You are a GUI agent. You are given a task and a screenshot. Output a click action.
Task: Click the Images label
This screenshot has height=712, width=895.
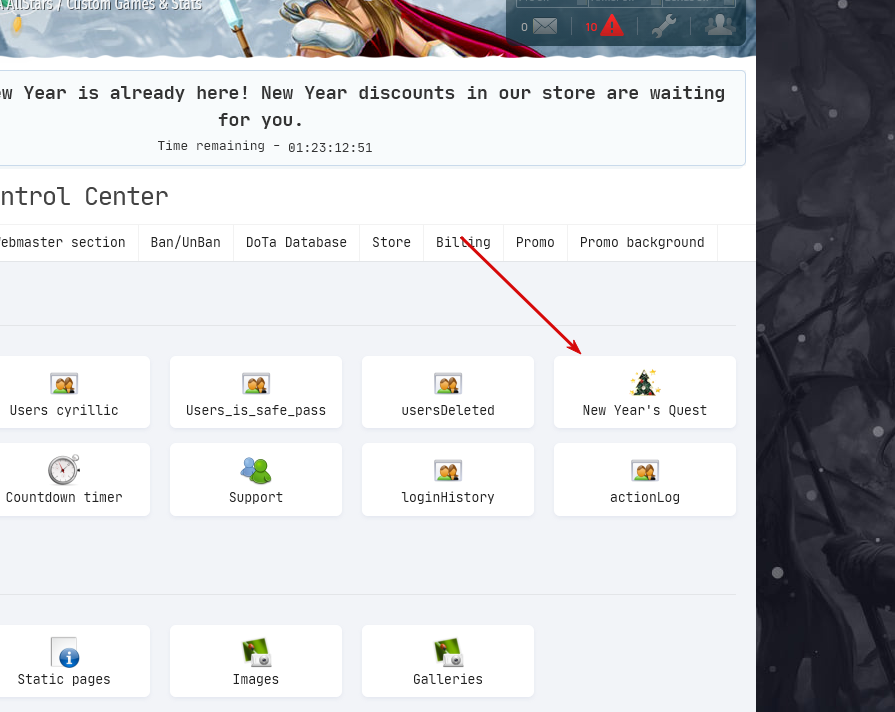coord(256,679)
